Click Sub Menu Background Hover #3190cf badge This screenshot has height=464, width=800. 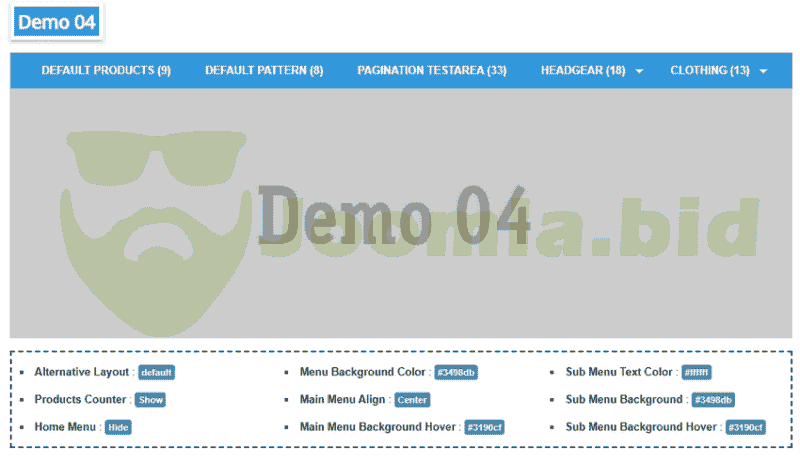(x=745, y=427)
